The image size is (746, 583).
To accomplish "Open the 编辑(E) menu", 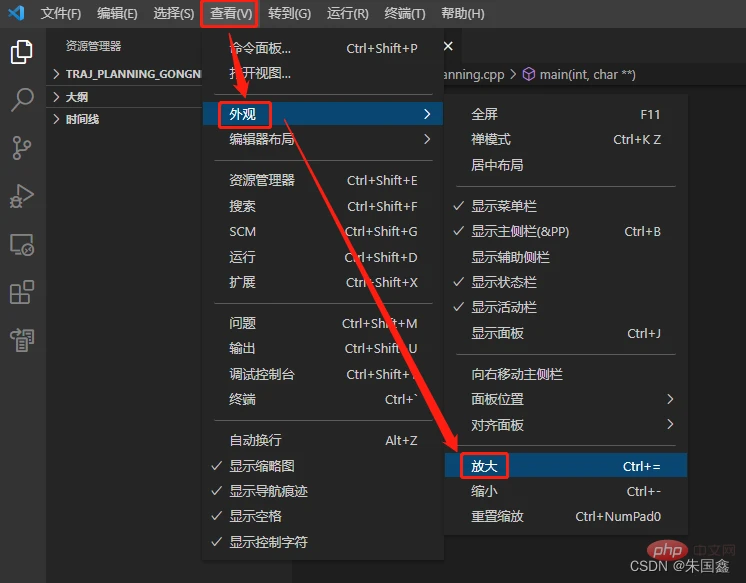I will pos(117,13).
